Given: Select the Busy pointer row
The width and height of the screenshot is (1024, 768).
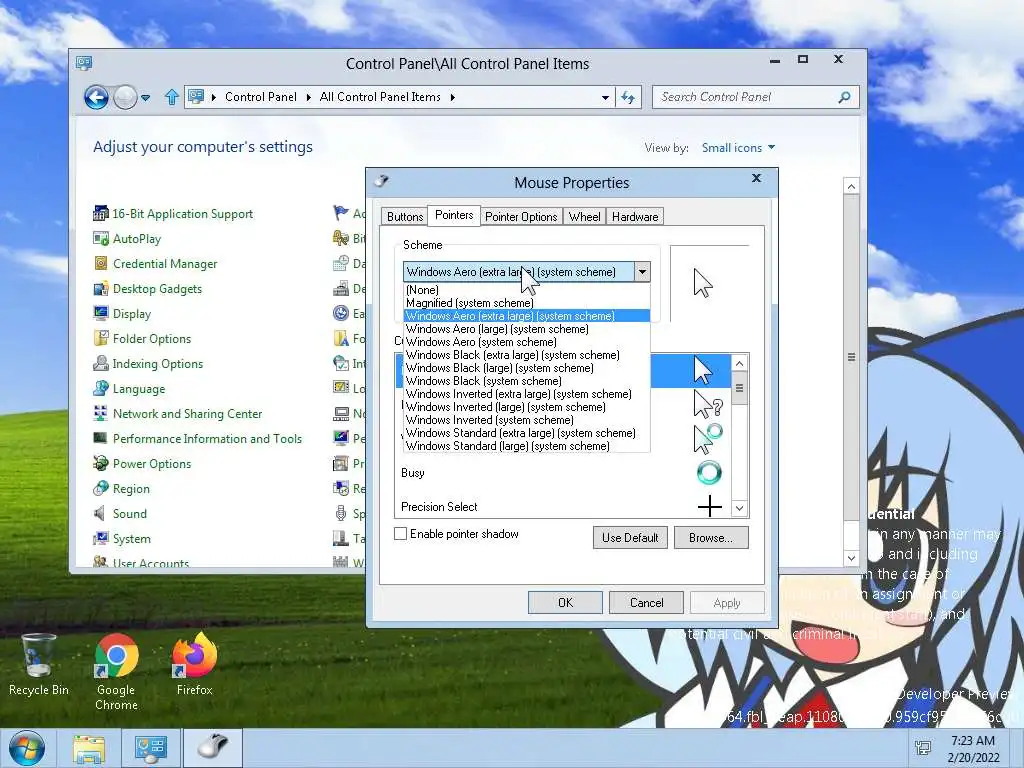Looking at the screenshot, I should coord(563,473).
